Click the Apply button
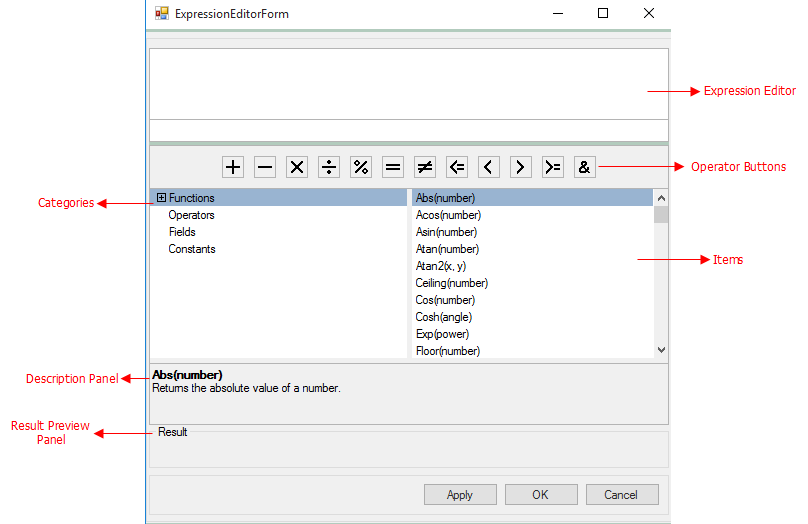This screenshot has width=808, height=524. [460, 494]
